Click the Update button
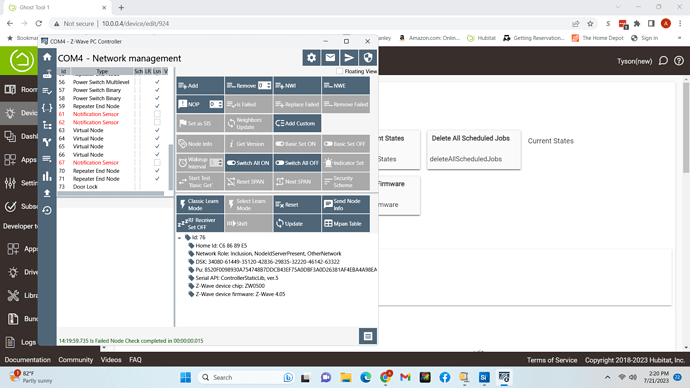This screenshot has width=690, height=388. coord(297,223)
